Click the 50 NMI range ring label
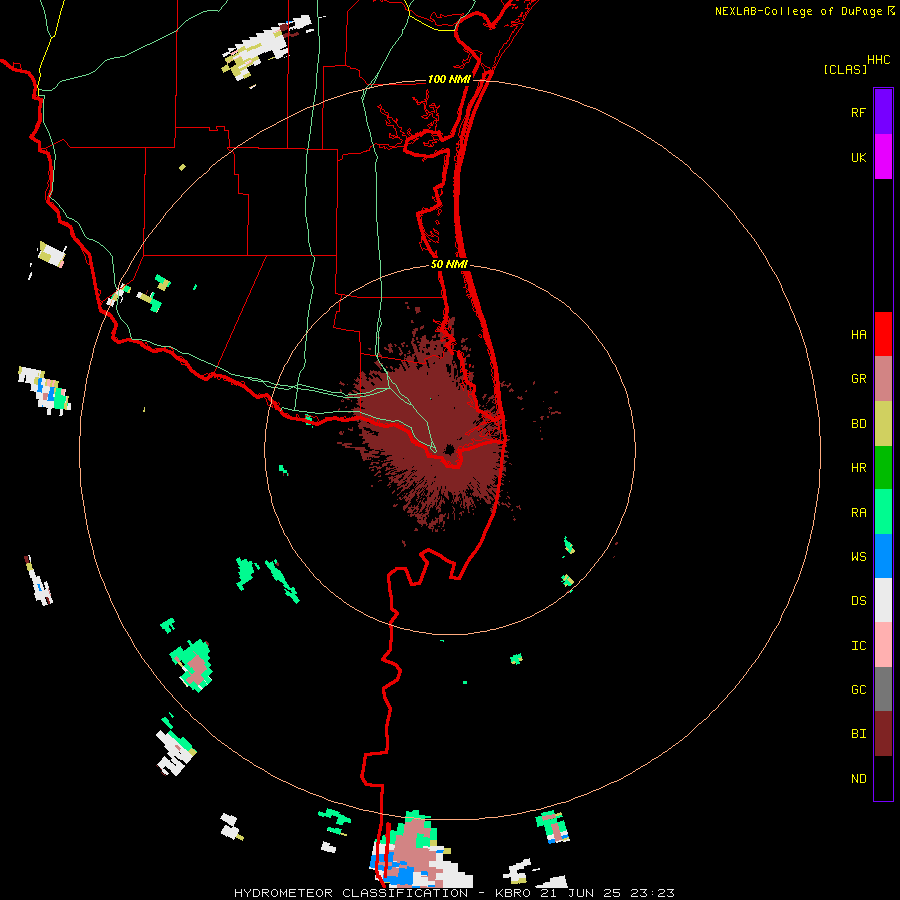The image size is (900, 900). (x=449, y=264)
